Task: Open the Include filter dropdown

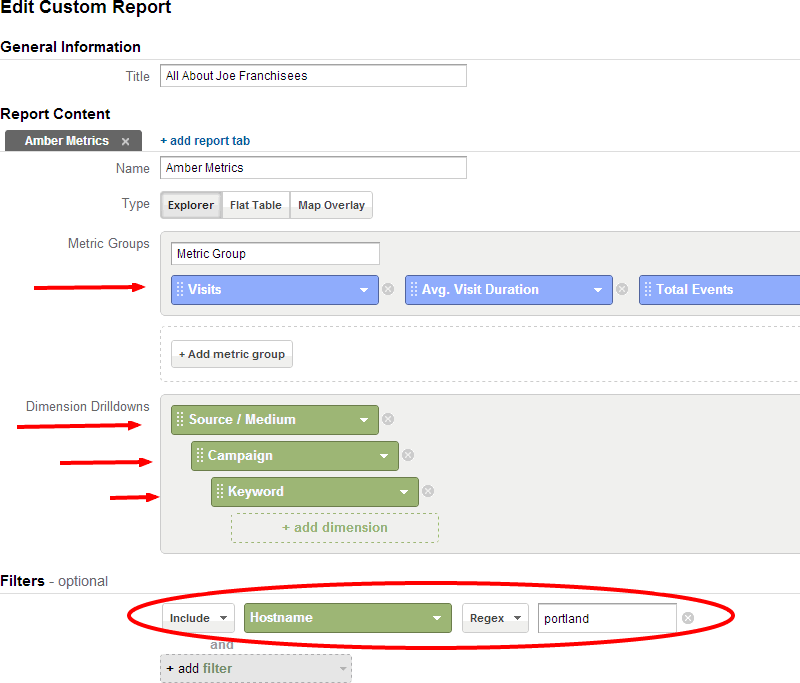Action: coord(197,618)
